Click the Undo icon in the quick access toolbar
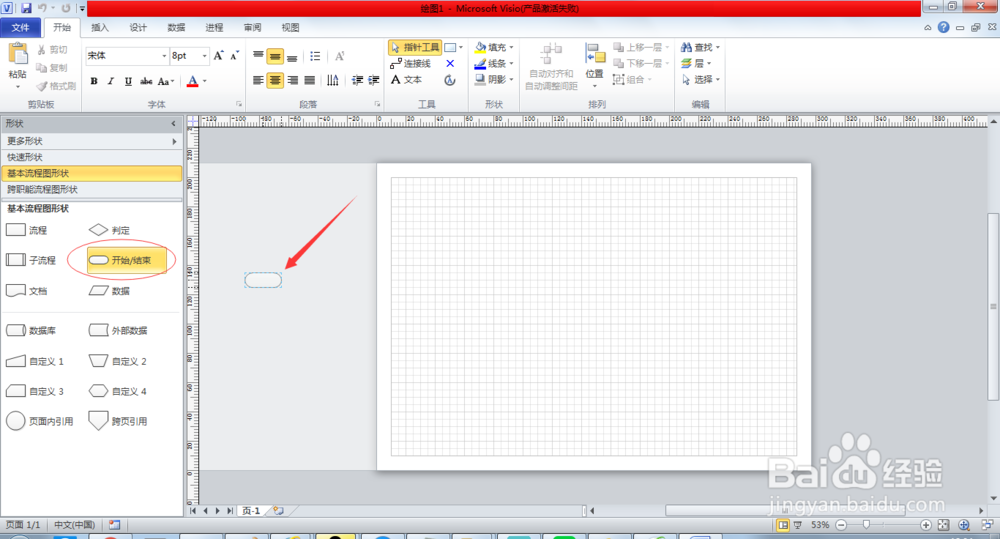1000x539 pixels. coord(42,8)
